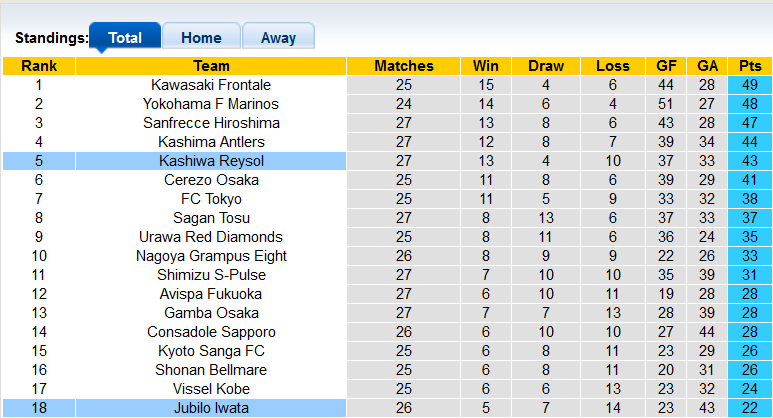Viewport: 773px width, 418px height.
Task: Click Nagoya Grampus Eight entry
Action: (211, 256)
